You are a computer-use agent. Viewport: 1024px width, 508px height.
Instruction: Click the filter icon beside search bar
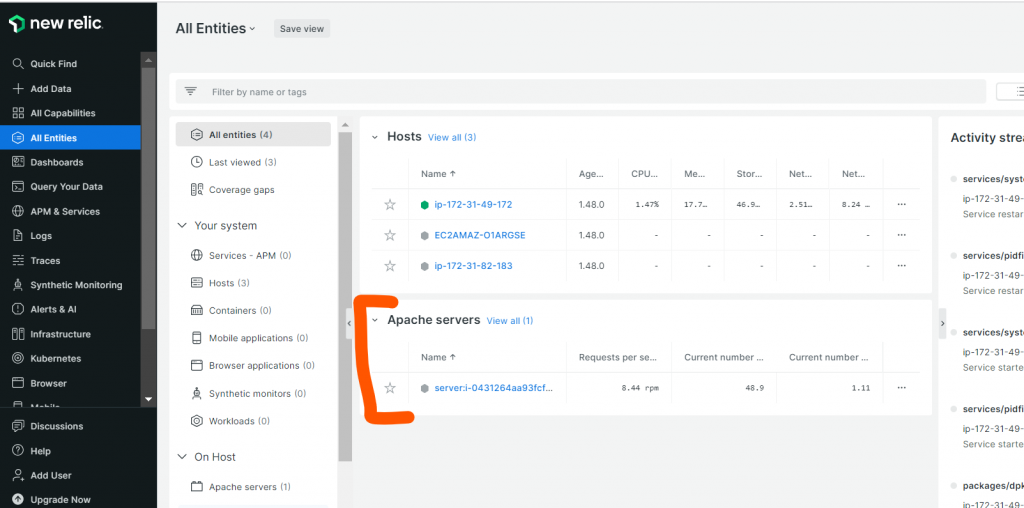coord(191,92)
